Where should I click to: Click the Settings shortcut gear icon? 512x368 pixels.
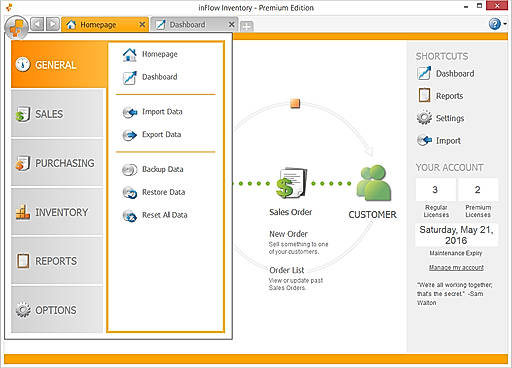[x=424, y=118]
